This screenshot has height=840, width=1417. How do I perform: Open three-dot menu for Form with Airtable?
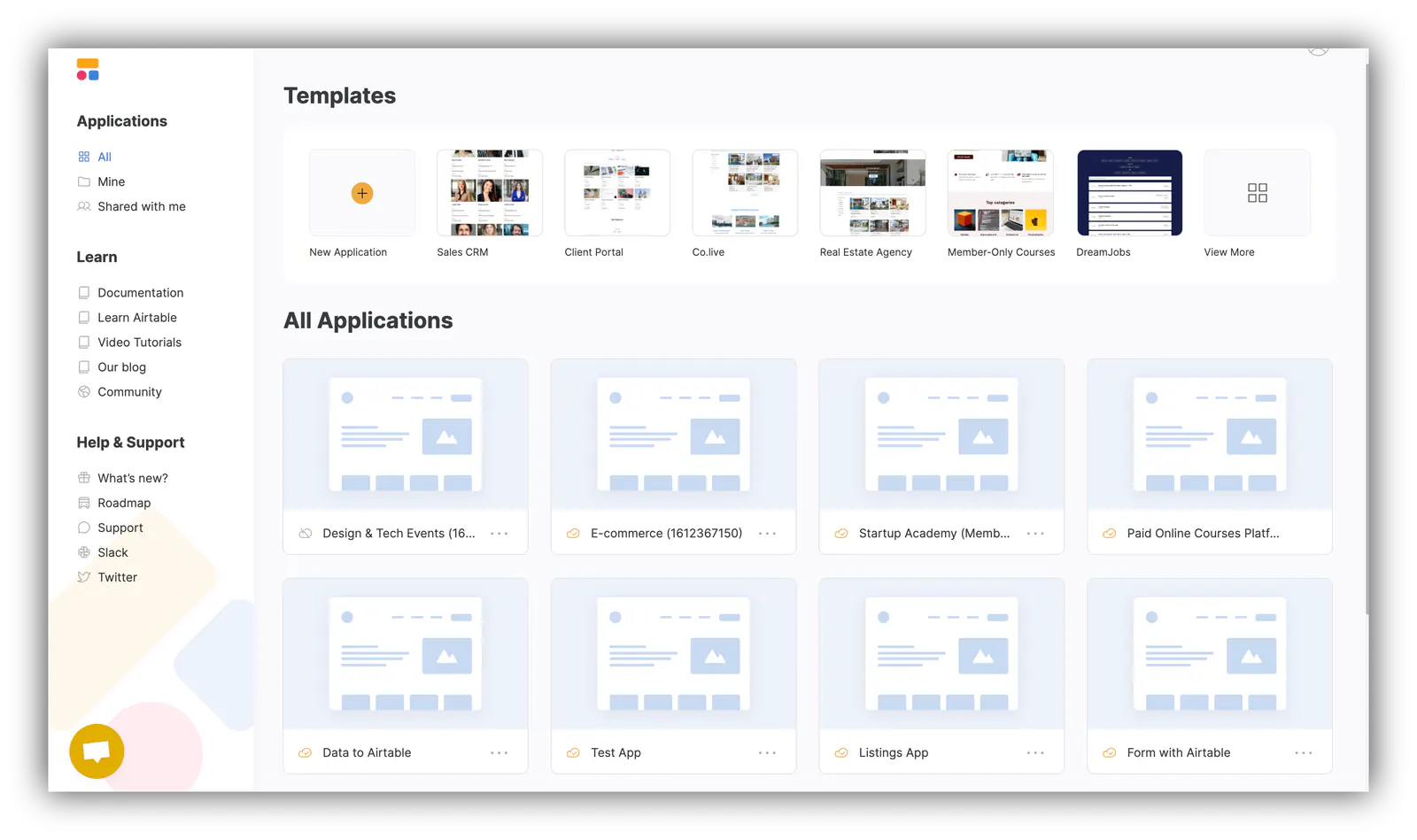pos(1304,753)
